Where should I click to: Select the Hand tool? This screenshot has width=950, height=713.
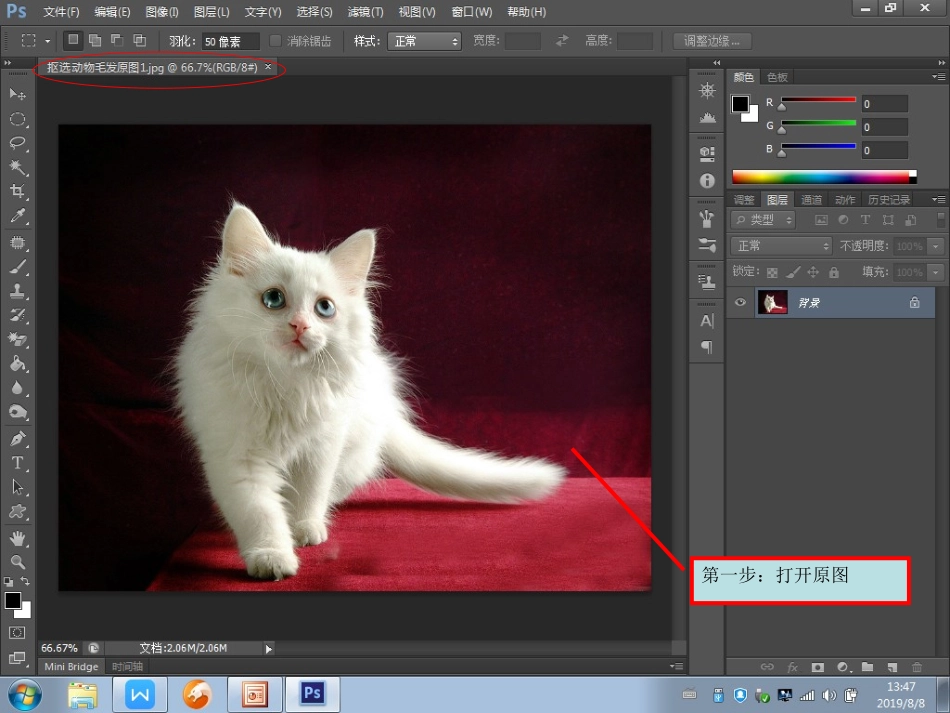click(x=17, y=538)
